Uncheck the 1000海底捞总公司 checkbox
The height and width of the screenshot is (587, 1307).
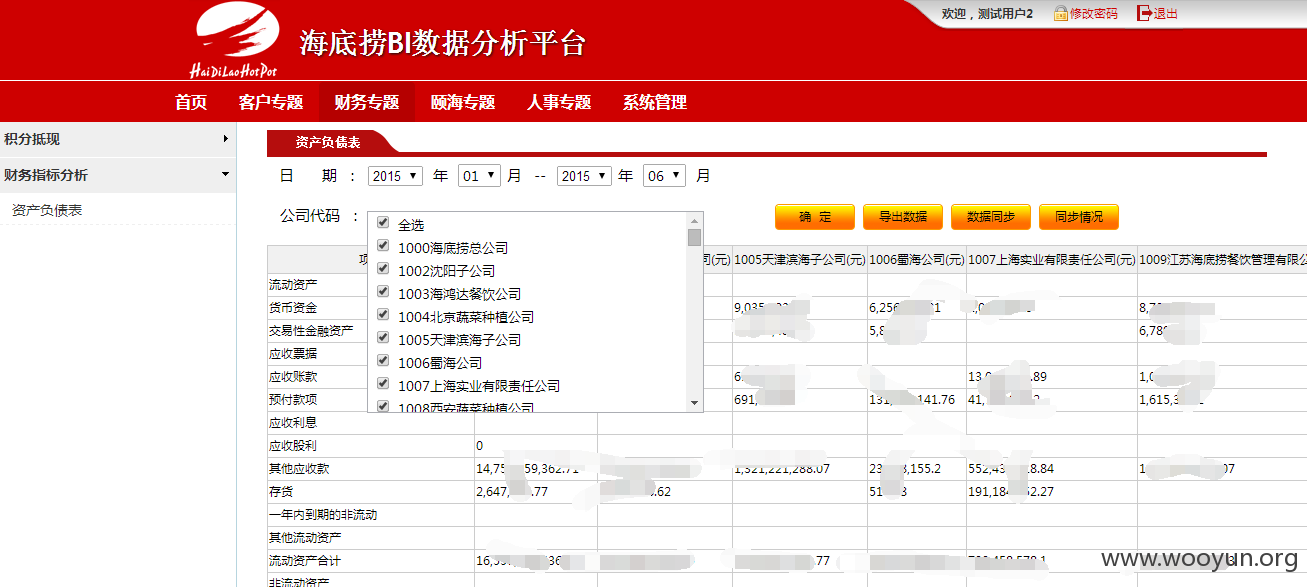tap(383, 246)
